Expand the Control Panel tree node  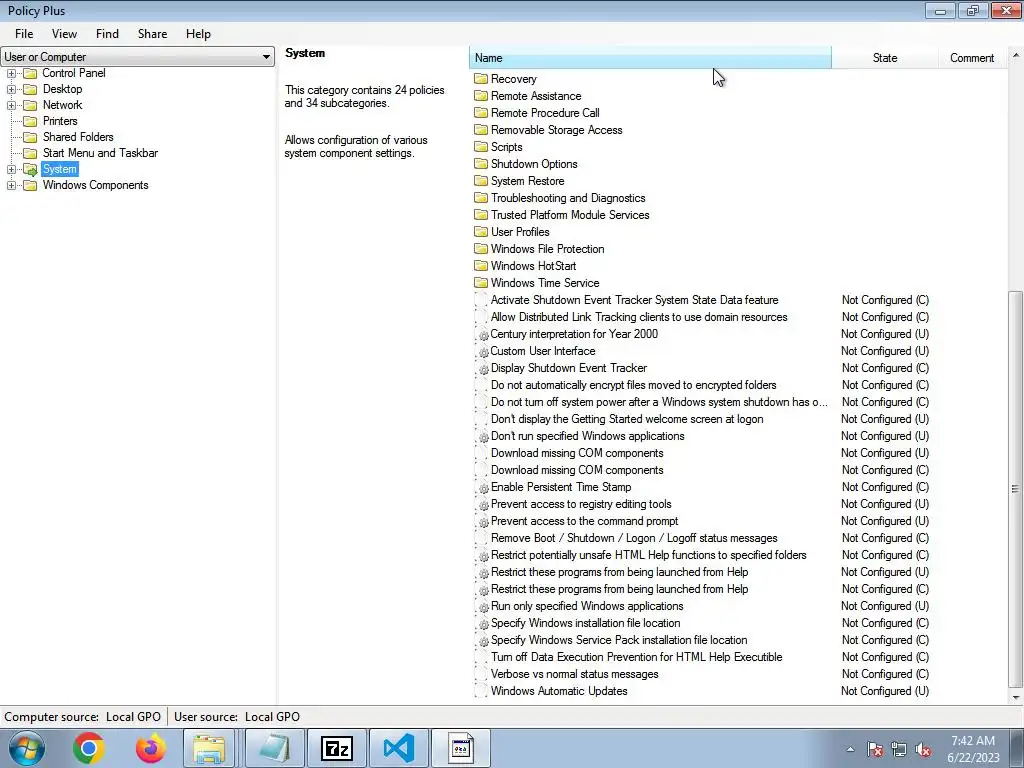(x=11, y=73)
